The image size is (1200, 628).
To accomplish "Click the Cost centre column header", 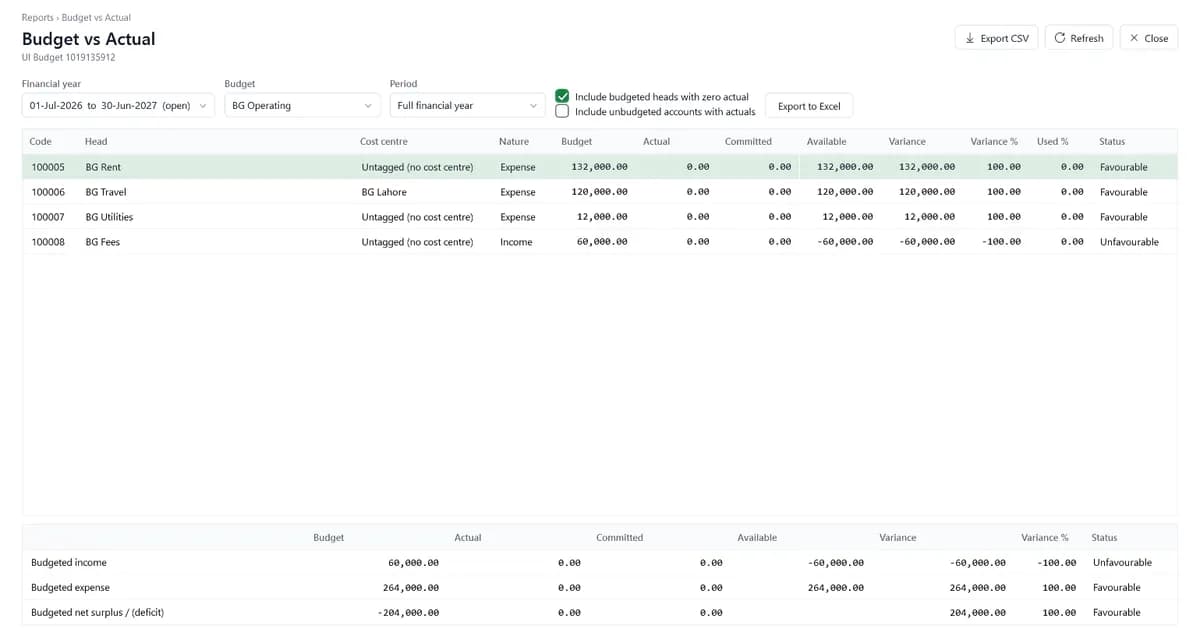I will pyautogui.click(x=384, y=141).
